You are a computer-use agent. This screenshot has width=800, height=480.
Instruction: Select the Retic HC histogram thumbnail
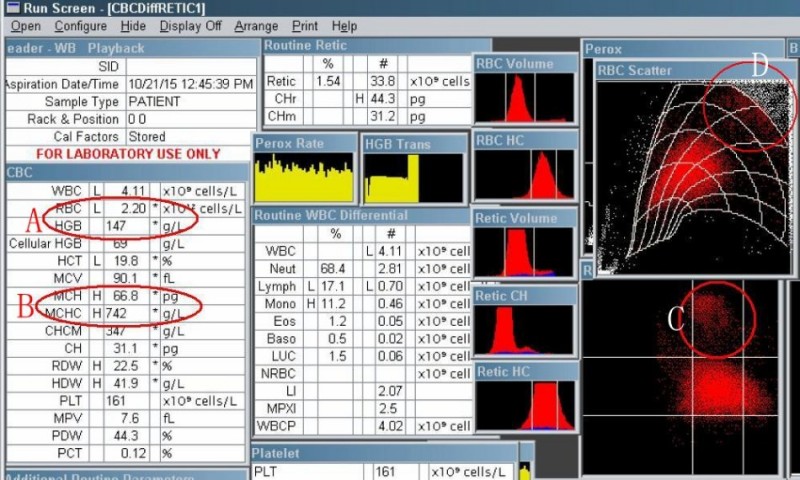[x=524, y=406]
